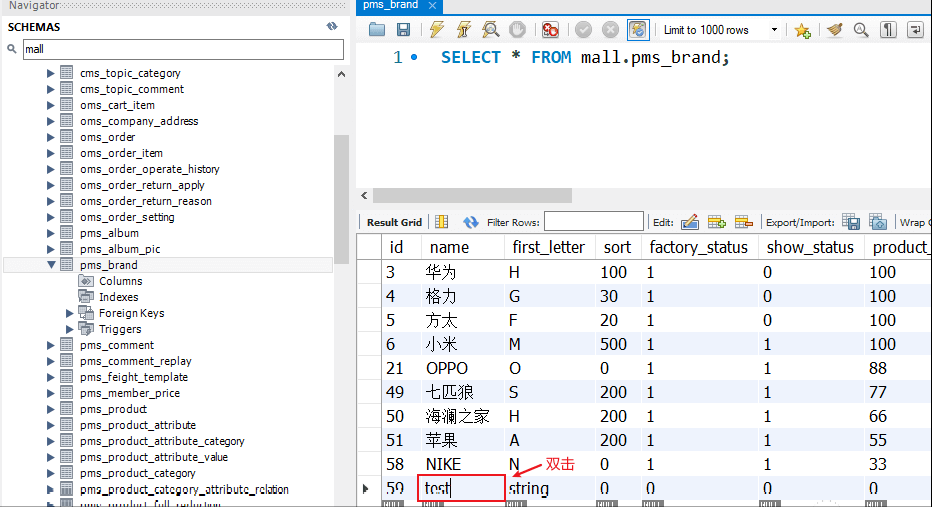932x507 pixels.
Task: Switch to the pms_brand query tab
Action: 390,5
